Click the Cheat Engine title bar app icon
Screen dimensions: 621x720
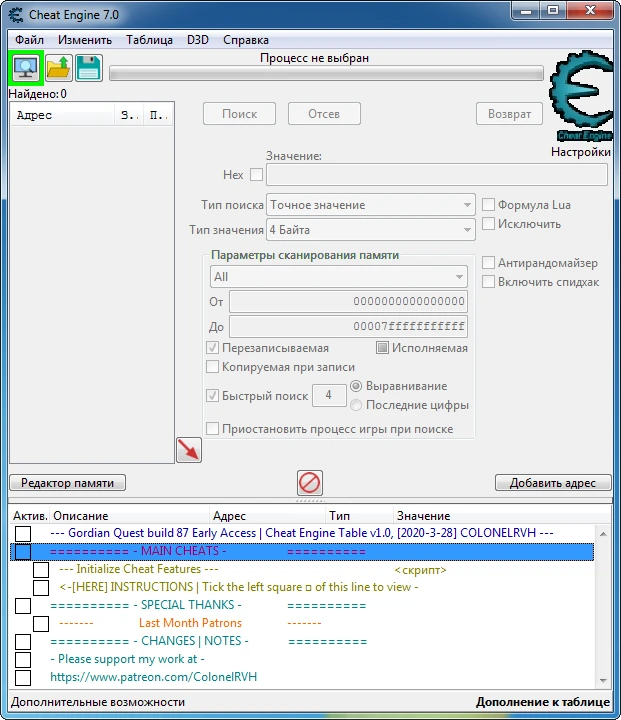coord(16,15)
